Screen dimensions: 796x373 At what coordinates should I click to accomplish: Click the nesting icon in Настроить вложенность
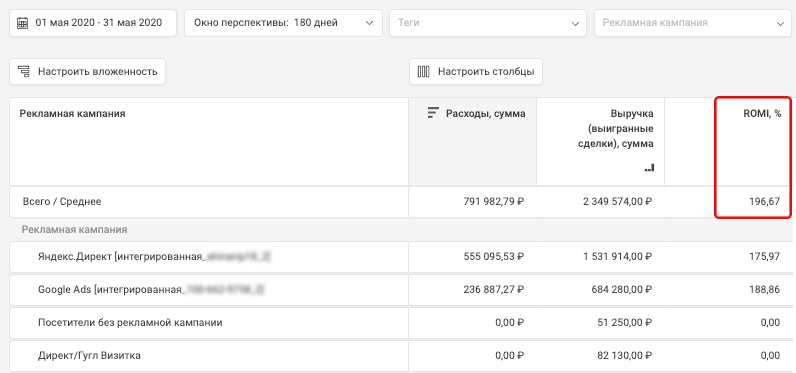(x=24, y=72)
